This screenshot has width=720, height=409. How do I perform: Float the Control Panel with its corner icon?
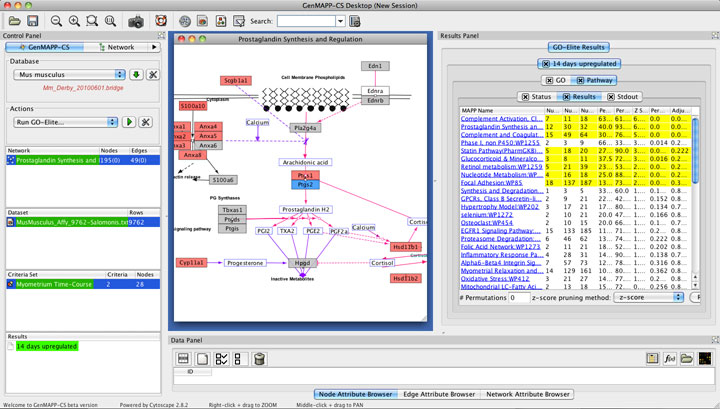(x=161, y=35)
